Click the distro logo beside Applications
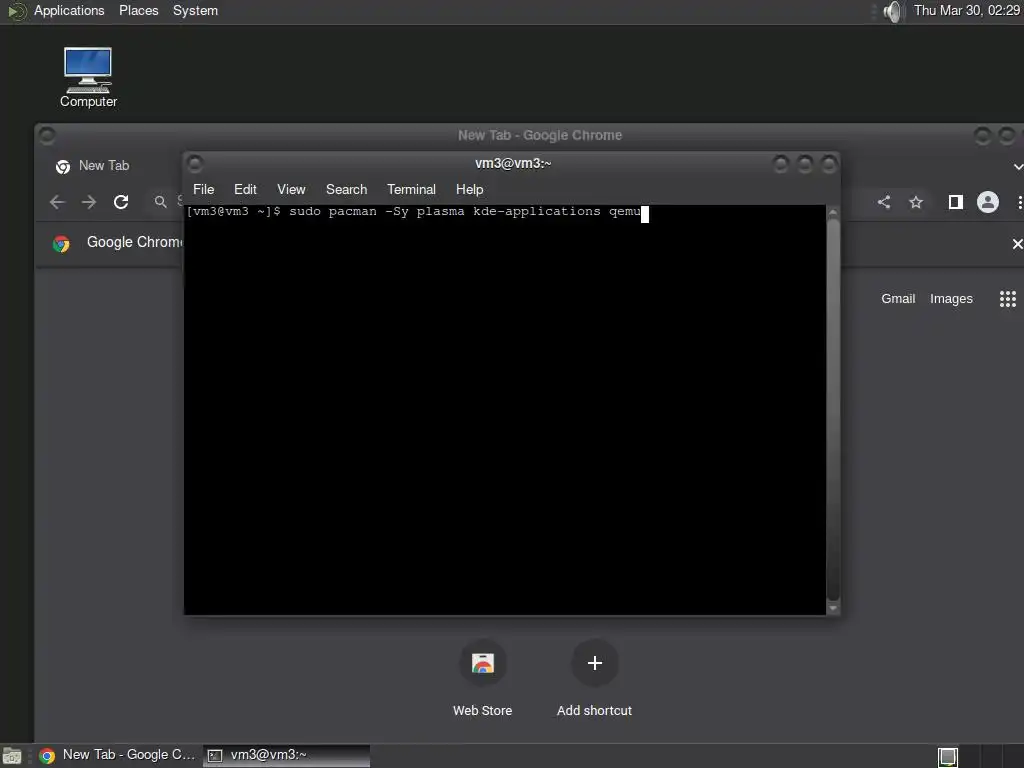Screen dimensions: 1024x768 point(16,11)
